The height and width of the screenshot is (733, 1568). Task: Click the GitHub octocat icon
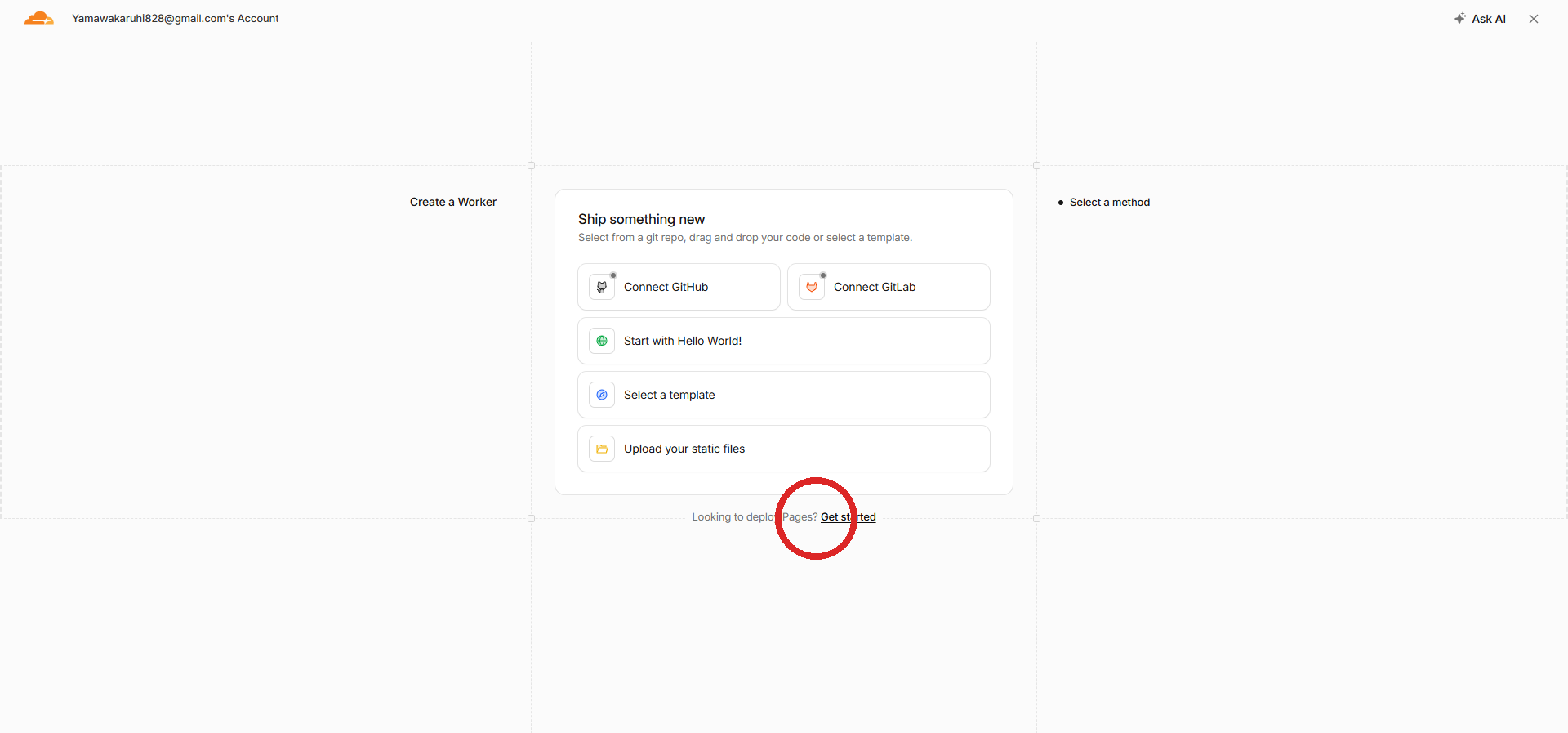point(602,287)
